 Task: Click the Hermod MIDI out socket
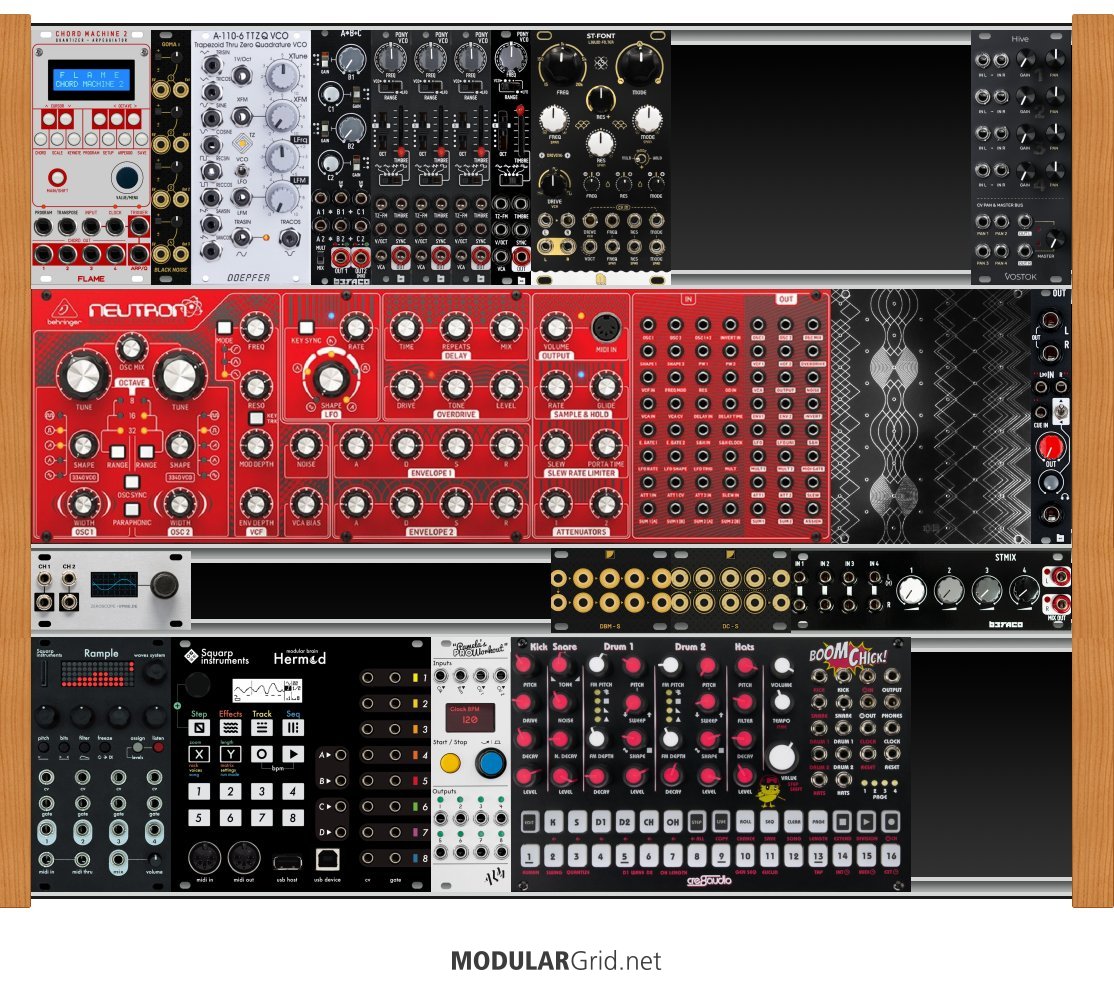click(244, 858)
